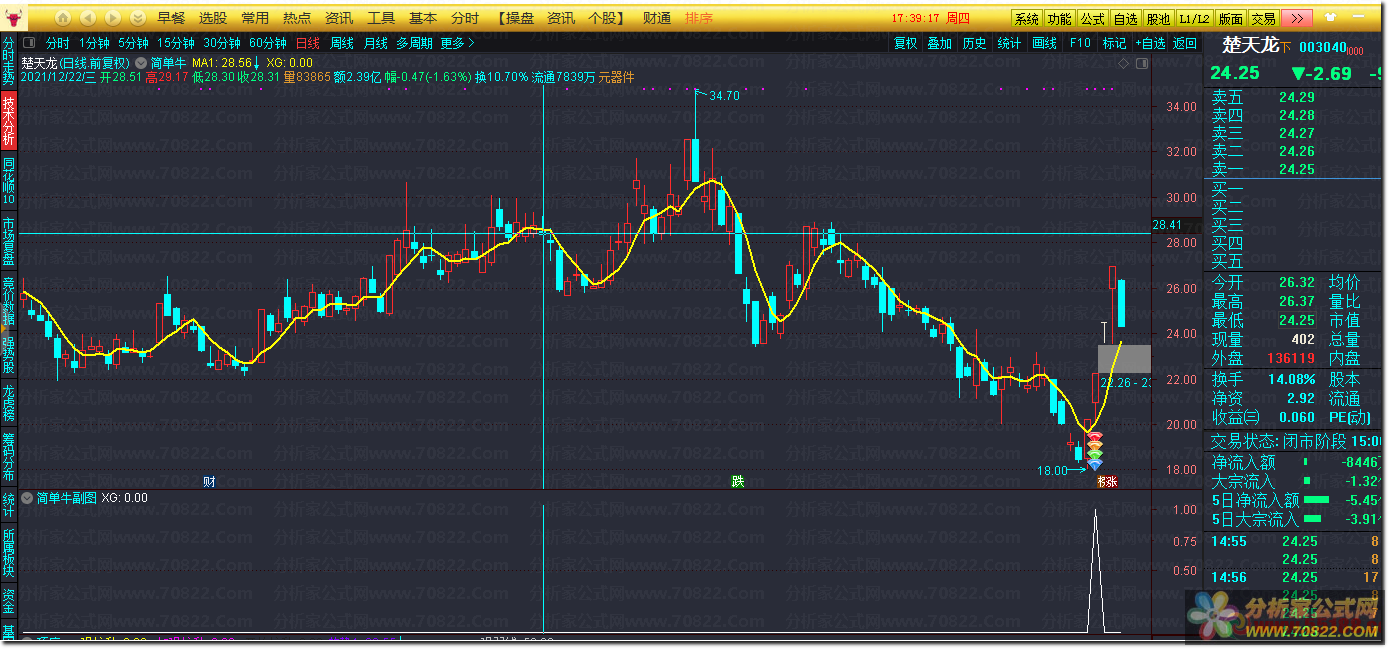The image size is (1390, 649).
Task: Open the 基本 menu
Action: click(x=423, y=18)
